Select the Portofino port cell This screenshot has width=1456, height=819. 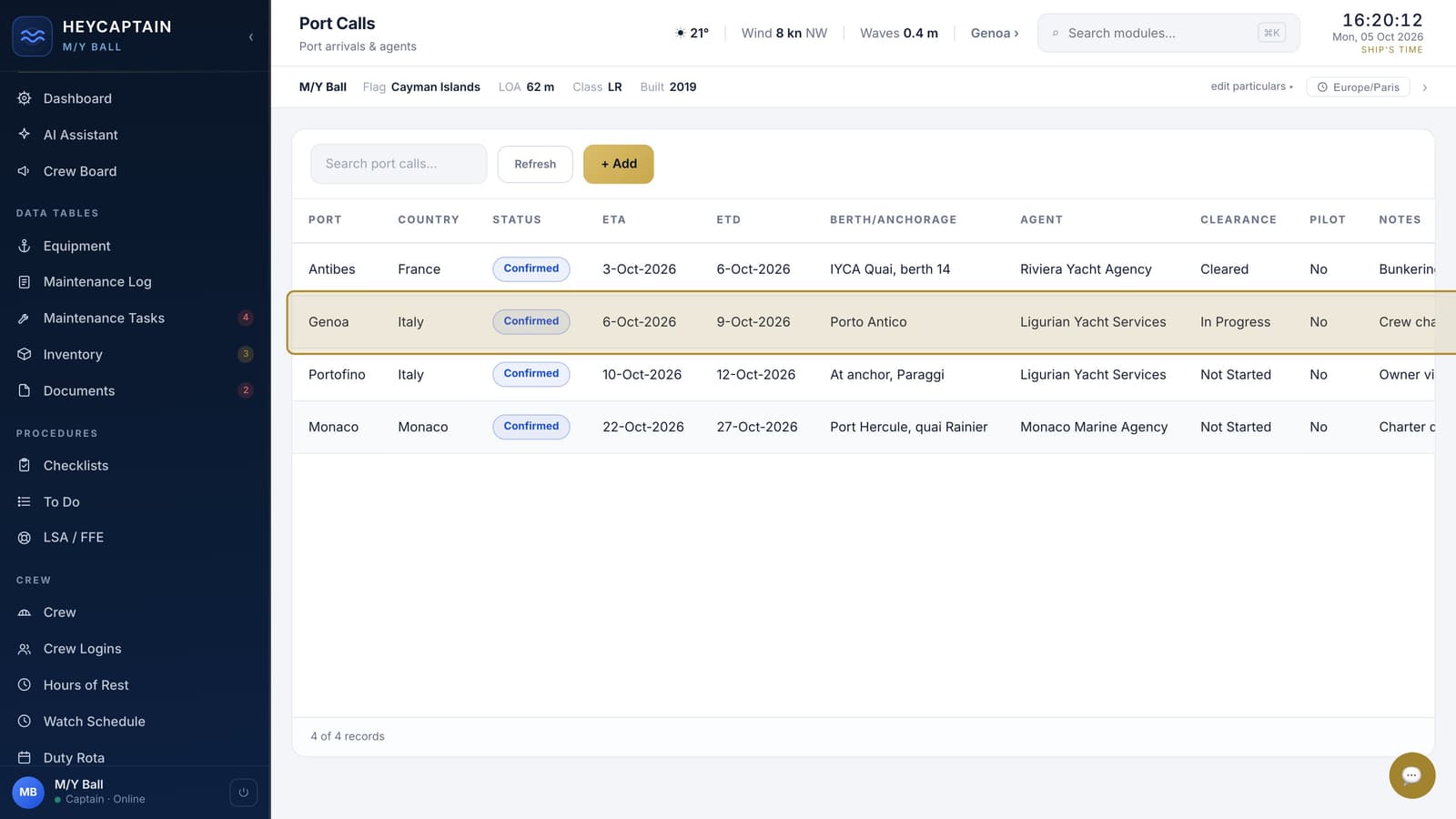click(x=337, y=374)
